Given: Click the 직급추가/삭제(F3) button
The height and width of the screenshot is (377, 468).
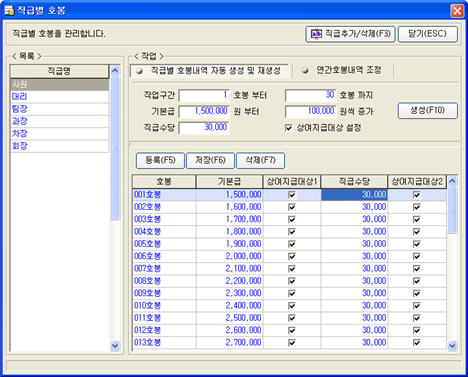Looking at the screenshot, I should point(350,34).
